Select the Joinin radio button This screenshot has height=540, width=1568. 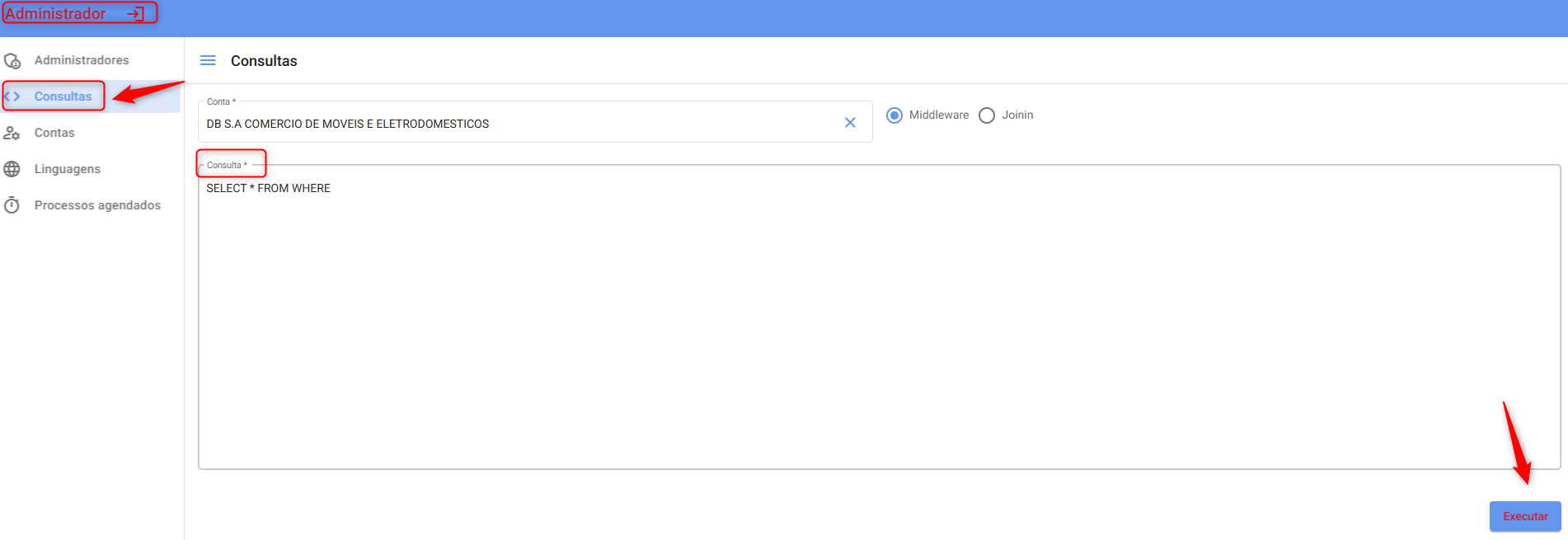(987, 115)
